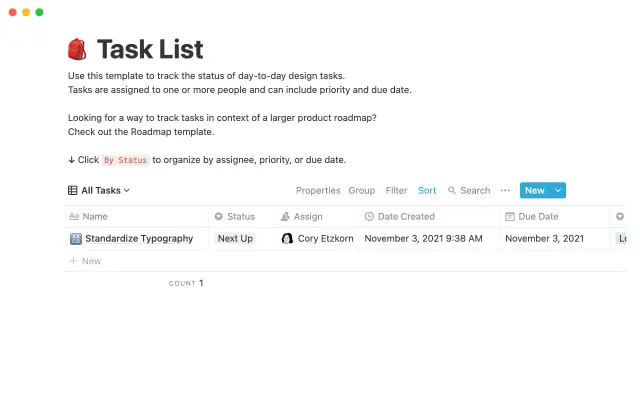The height and width of the screenshot is (400, 640).
Task: Click the people icon in Assign header
Action: pyautogui.click(x=285, y=217)
